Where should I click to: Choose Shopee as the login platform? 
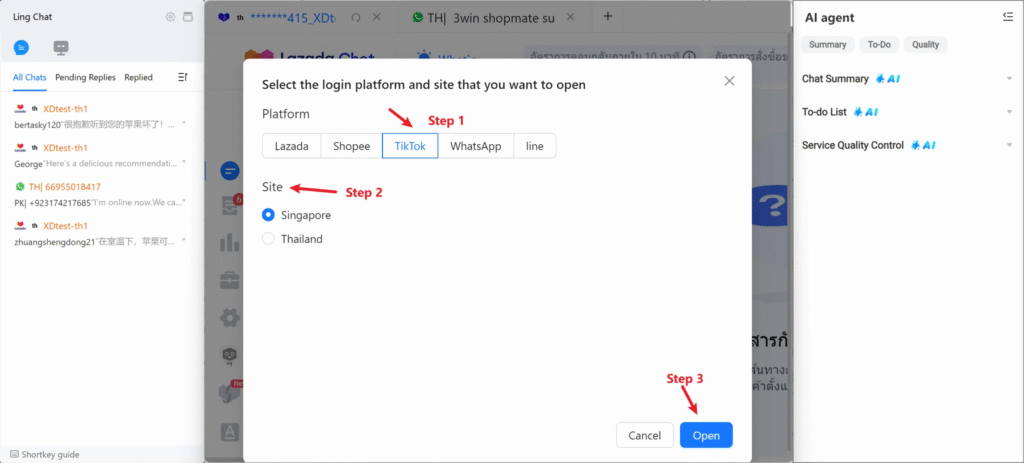point(351,146)
